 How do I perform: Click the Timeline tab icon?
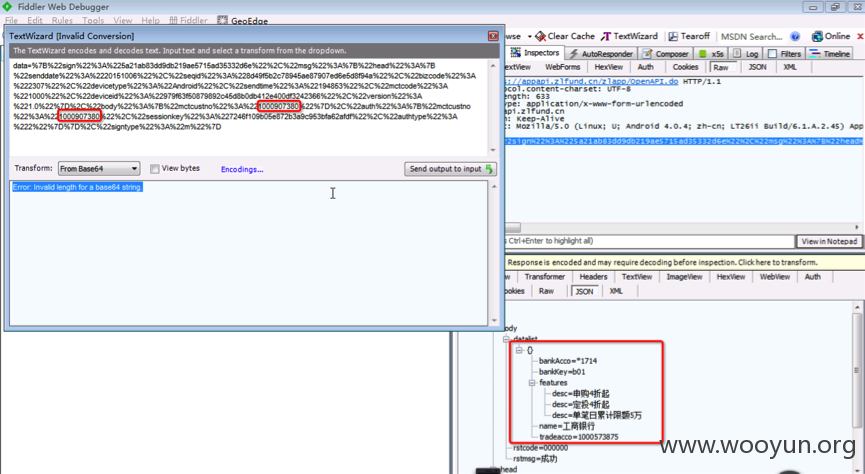point(814,54)
